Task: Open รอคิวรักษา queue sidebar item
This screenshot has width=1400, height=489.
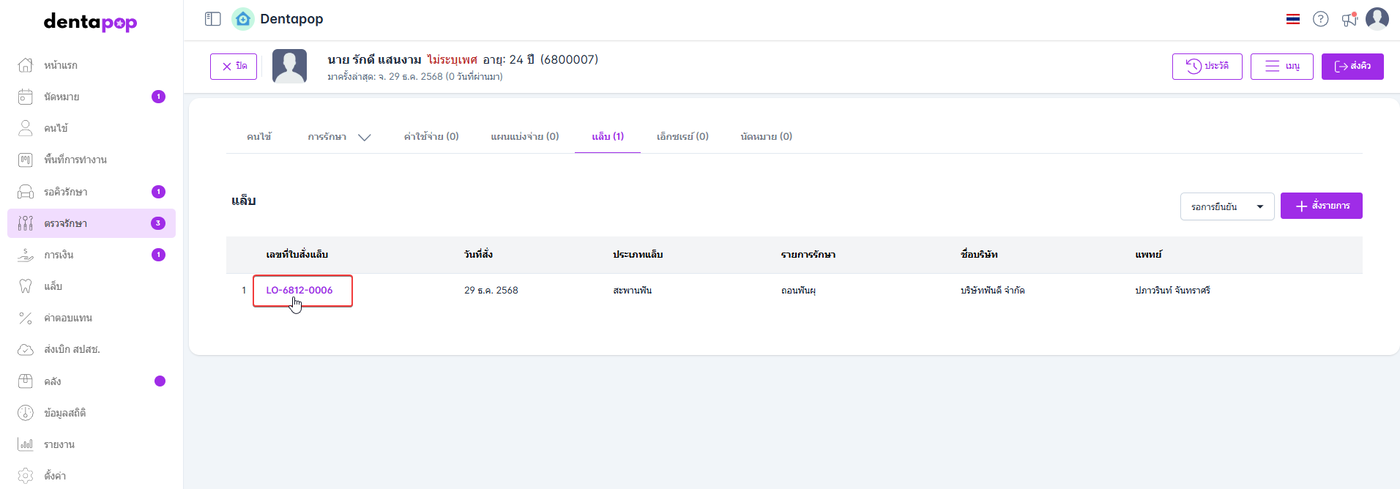Action: (91, 191)
